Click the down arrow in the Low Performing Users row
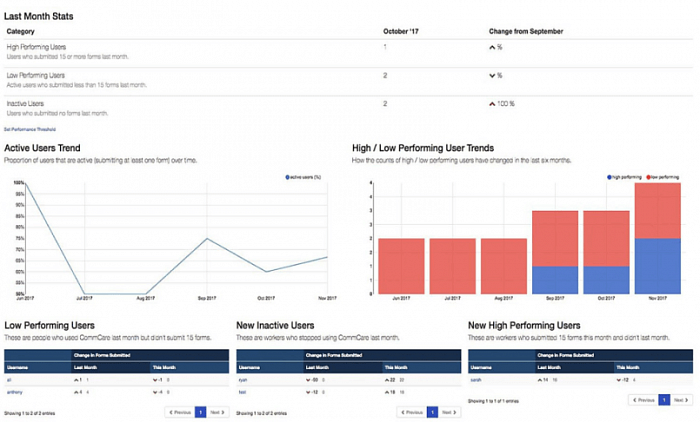Viewport: 700px width, 422px height. click(492, 75)
